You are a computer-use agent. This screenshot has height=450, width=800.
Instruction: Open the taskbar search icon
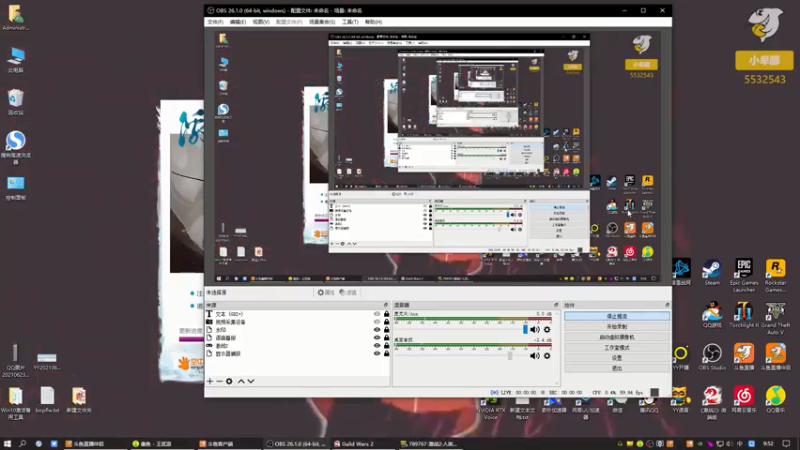(22, 444)
